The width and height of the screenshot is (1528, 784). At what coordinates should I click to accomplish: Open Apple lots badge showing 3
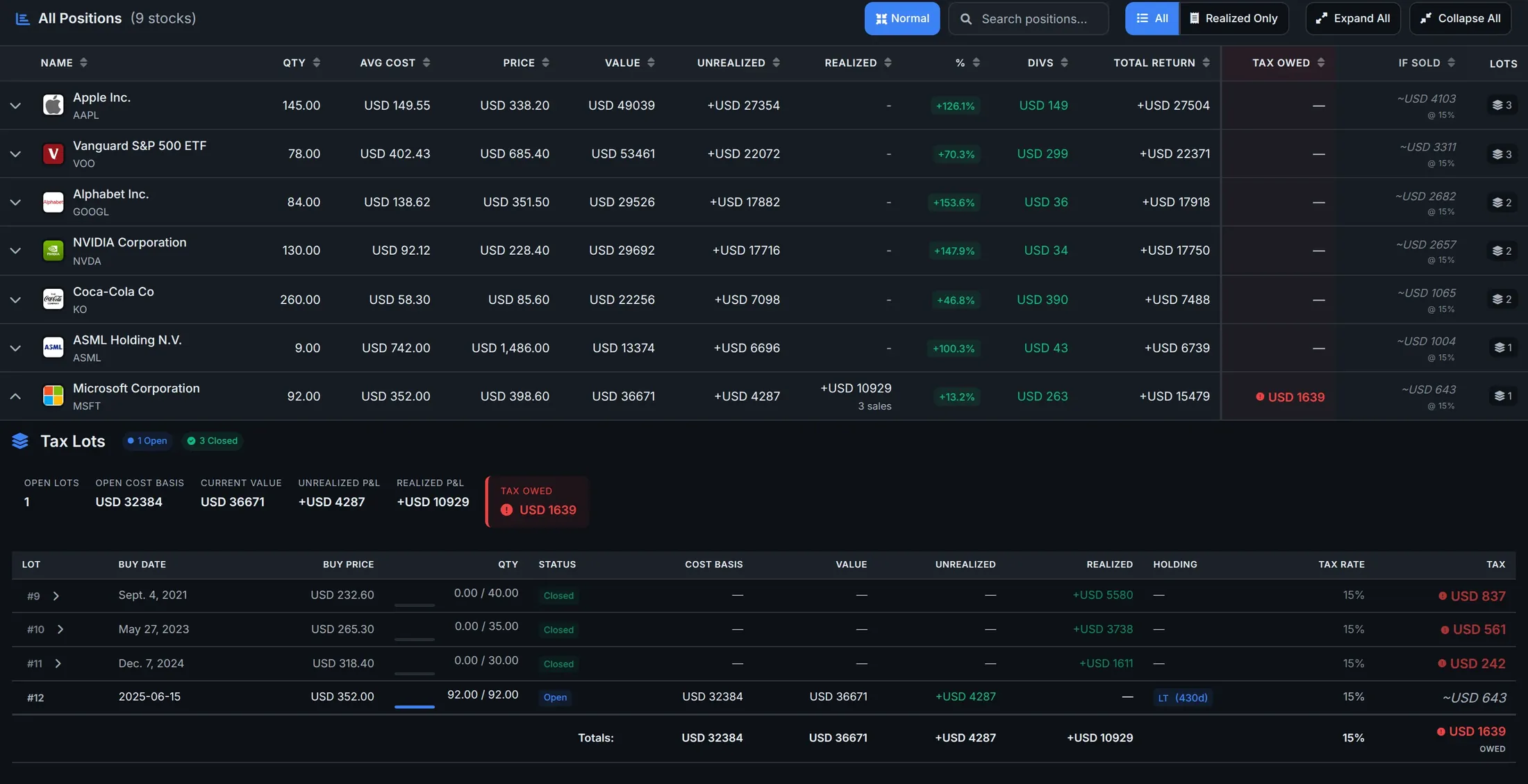[x=1502, y=105]
